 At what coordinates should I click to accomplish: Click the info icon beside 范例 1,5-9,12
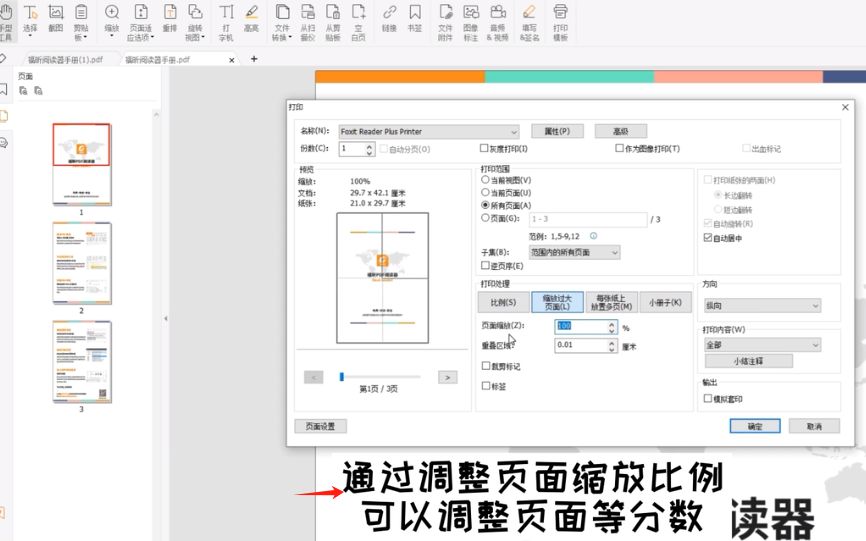(x=593, y=236)
